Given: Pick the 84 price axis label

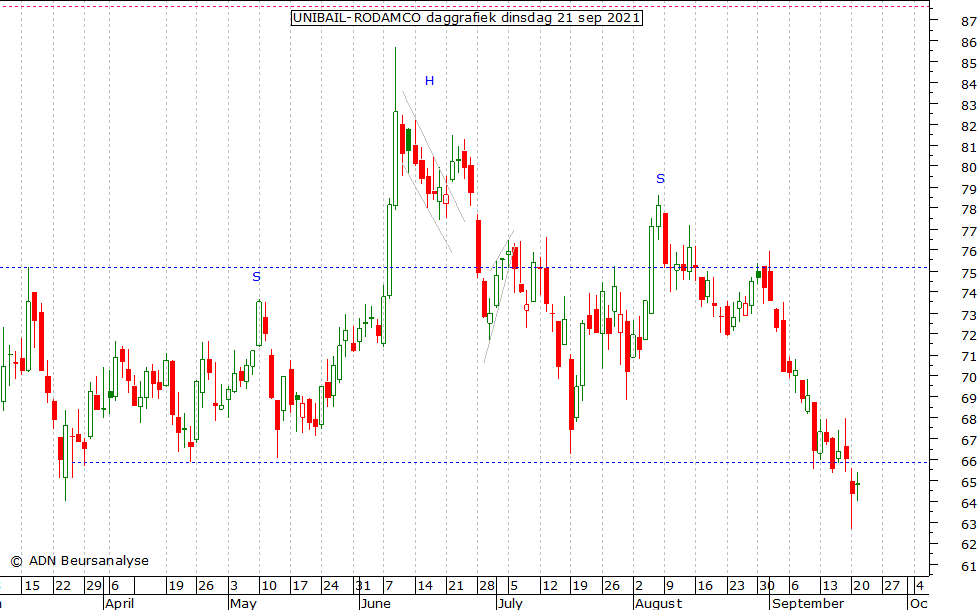Looking at the screenshot, I should [969, 84].
